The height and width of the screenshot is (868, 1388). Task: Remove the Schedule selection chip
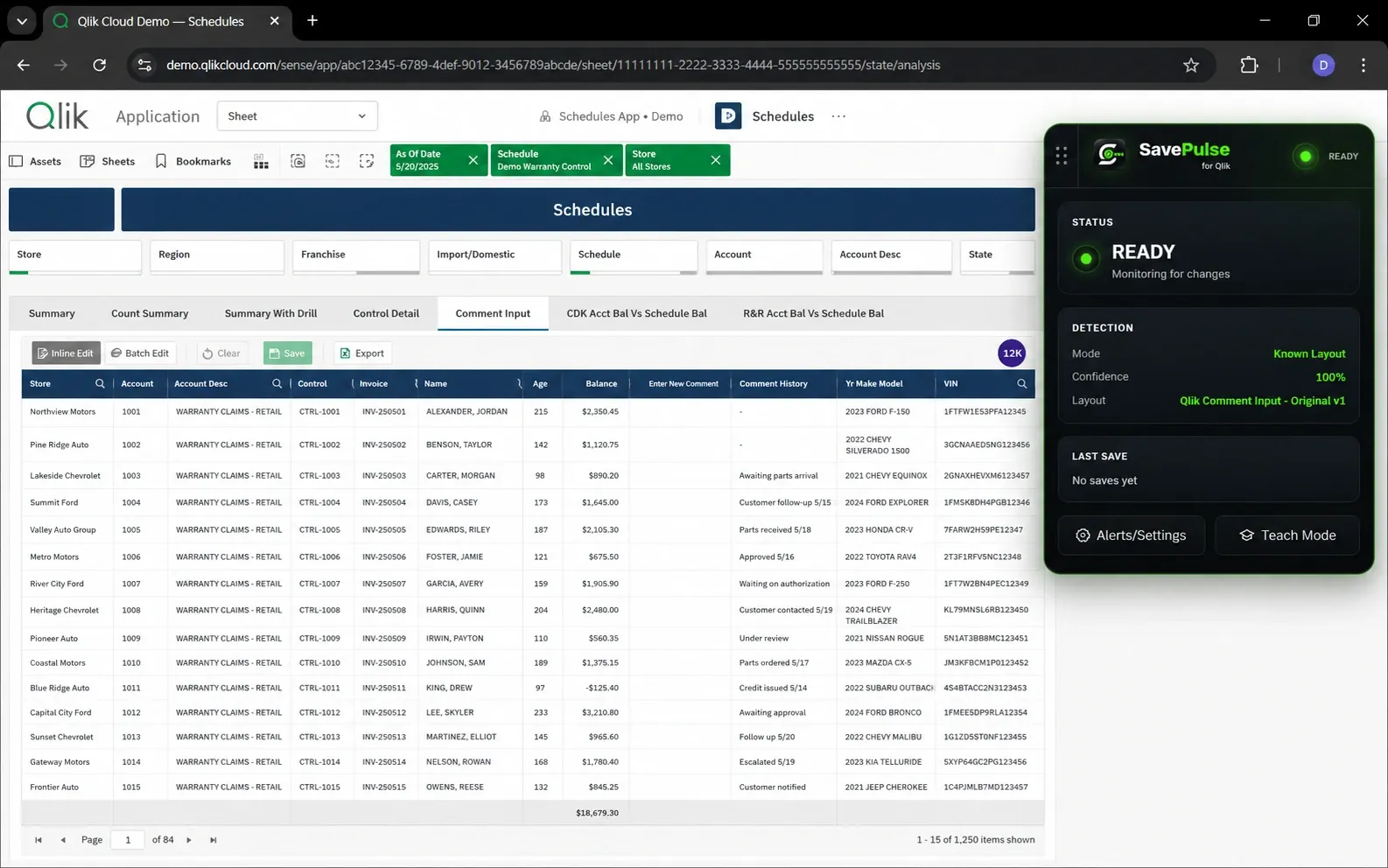(608, 160)
